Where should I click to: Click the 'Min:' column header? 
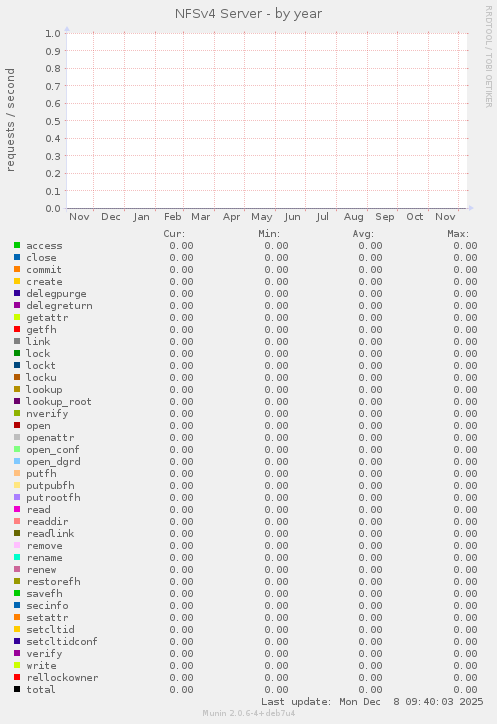pos(269,234)
